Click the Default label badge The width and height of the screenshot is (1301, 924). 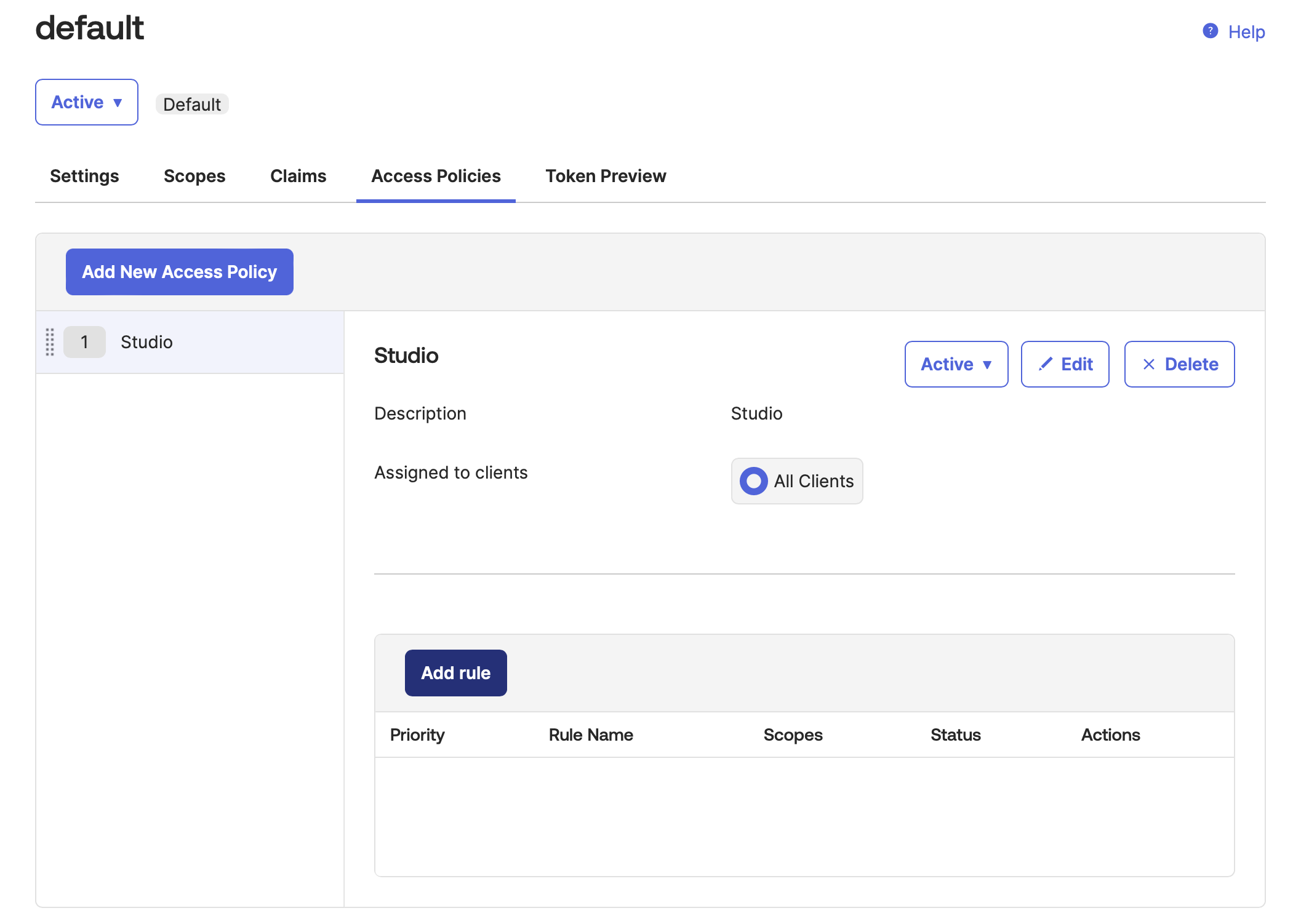[x=192, y=104]
